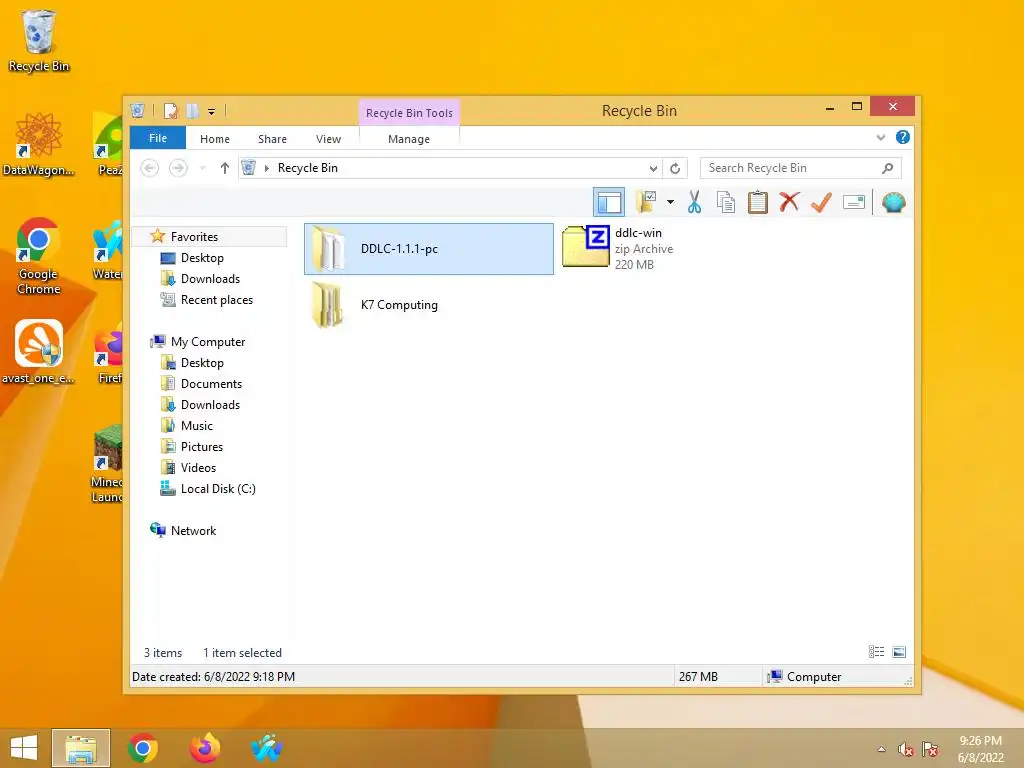The height and width of the screenshot is (768, 1024).
Task: Open the Customize Quick Access Toolbar dropdown
Action: tap(212, 112)
